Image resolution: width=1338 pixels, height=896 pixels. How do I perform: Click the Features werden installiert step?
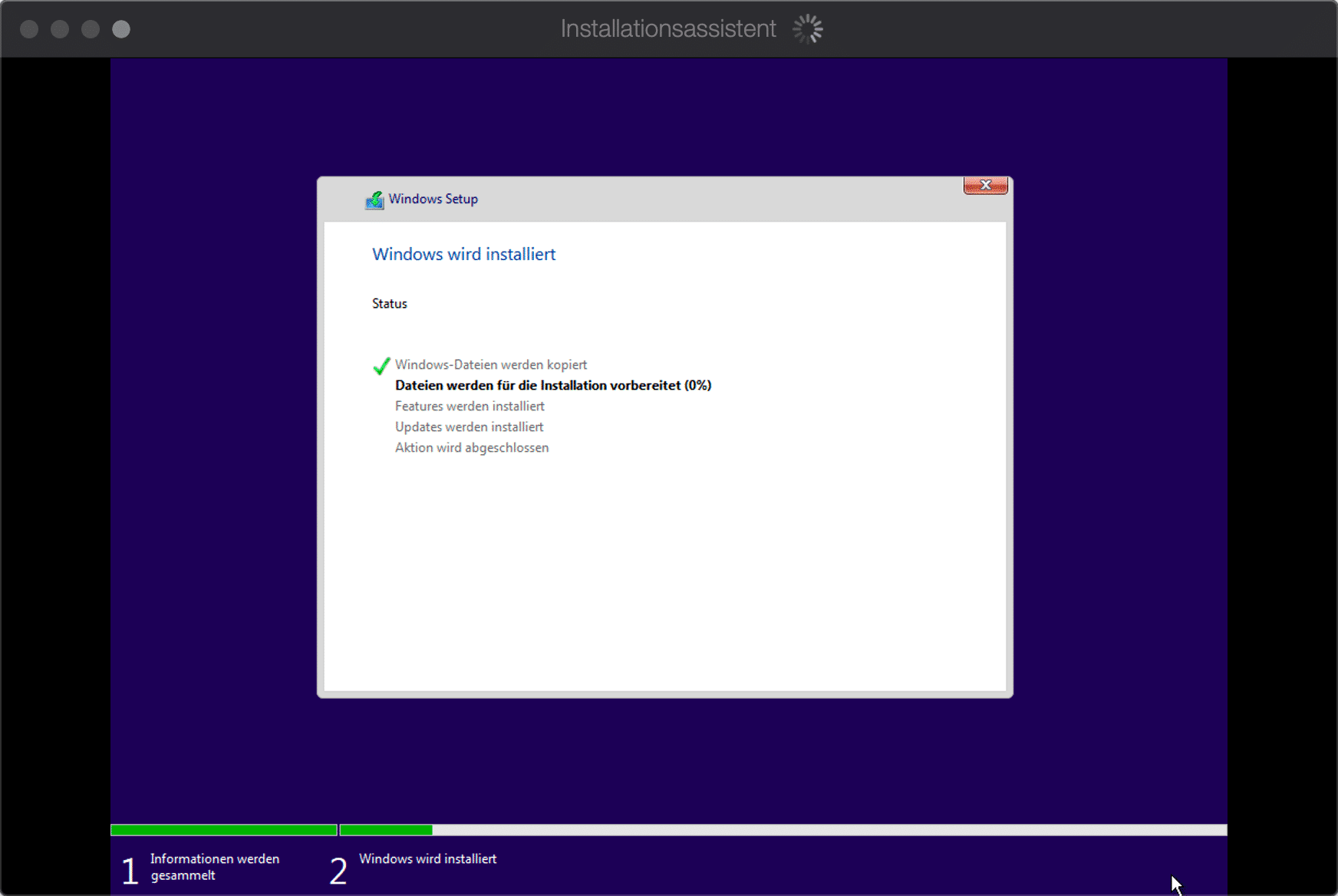pos(470,407)
